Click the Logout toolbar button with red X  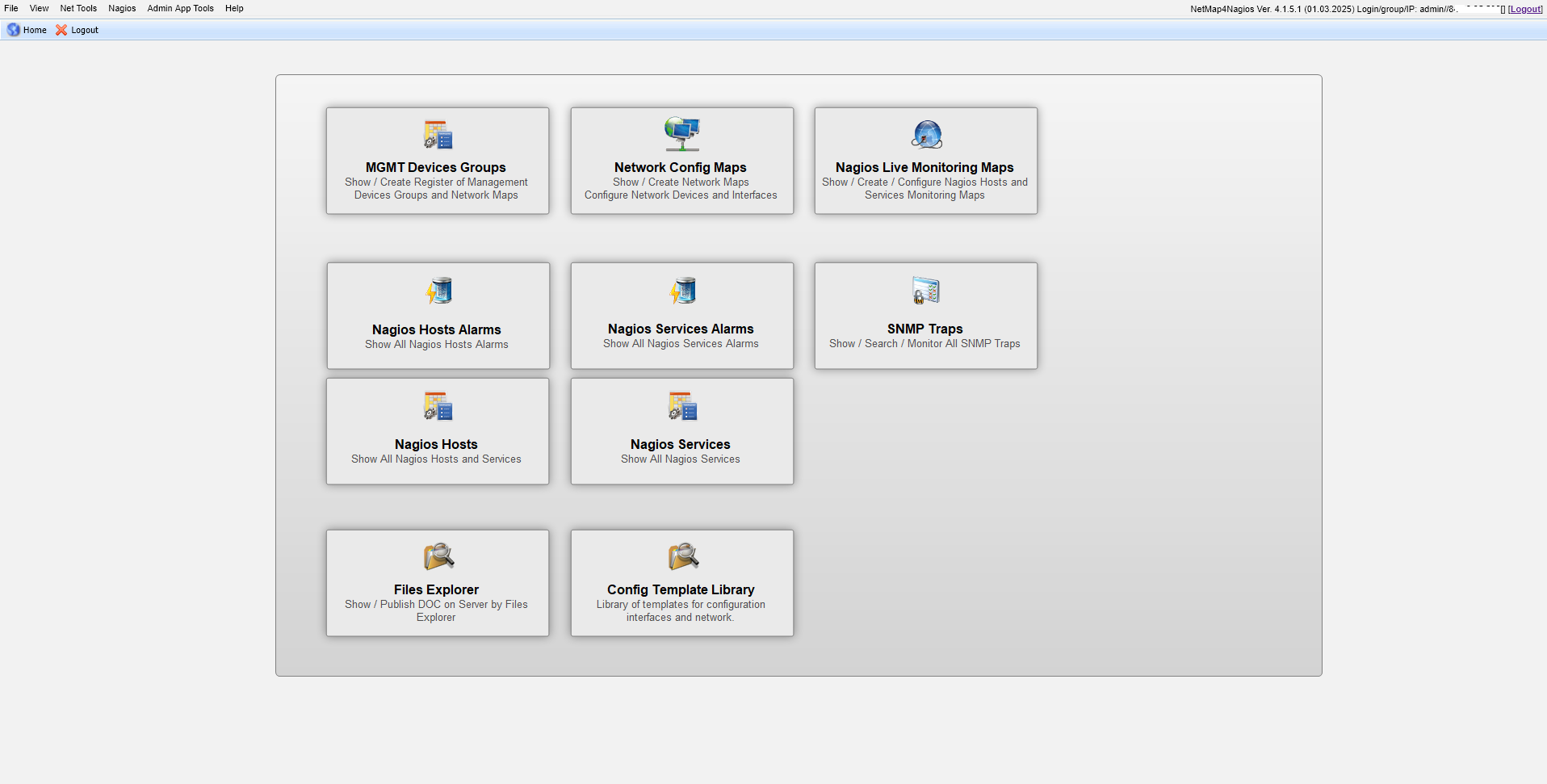78,30
